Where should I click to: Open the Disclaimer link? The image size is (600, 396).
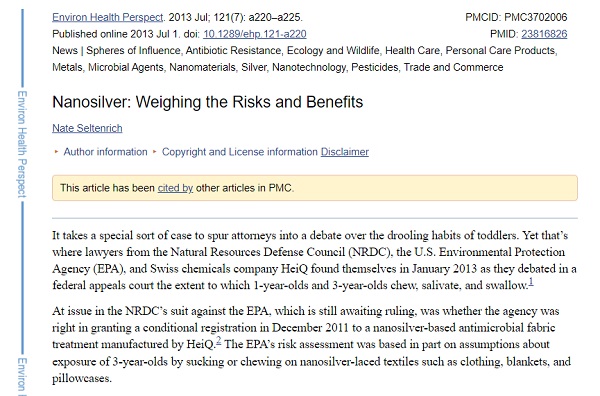coord(345,152)
